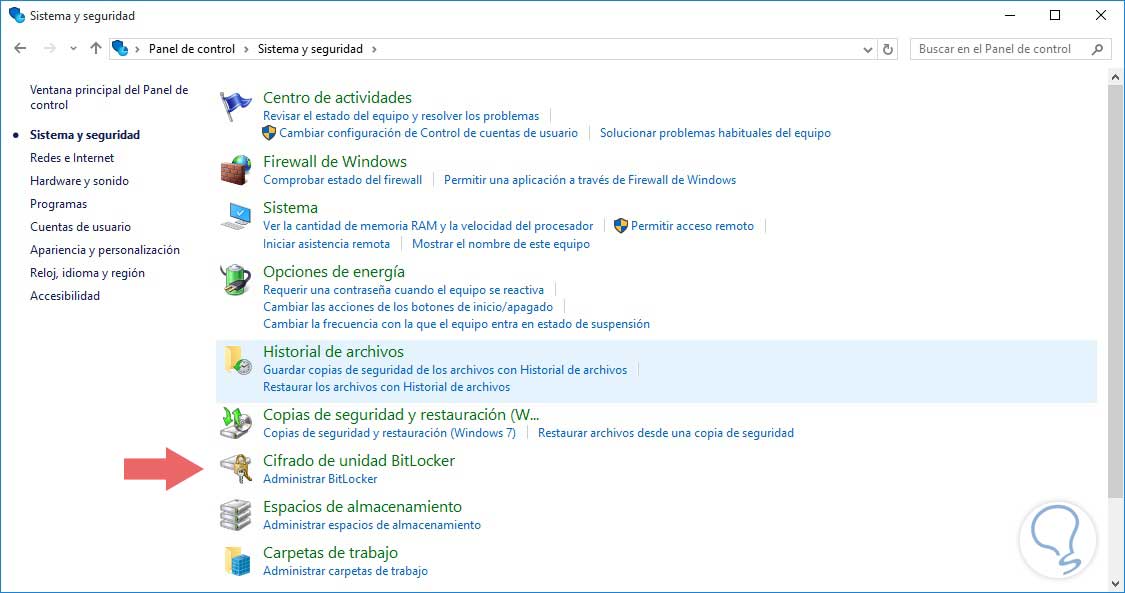
Task: Click the BitLocker keys and padlock icon
Action: pos(235,469)
